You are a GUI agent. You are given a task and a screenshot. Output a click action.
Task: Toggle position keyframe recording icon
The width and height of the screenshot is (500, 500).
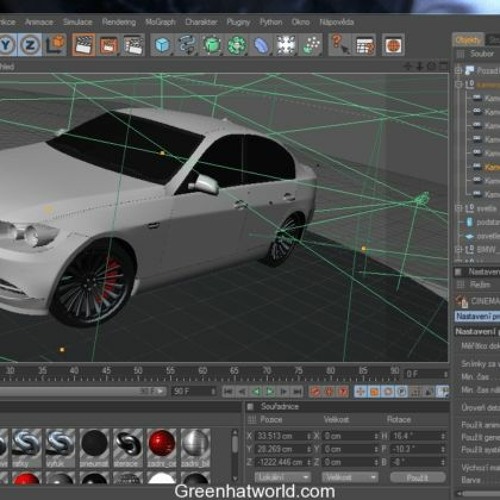pos(360,391)
